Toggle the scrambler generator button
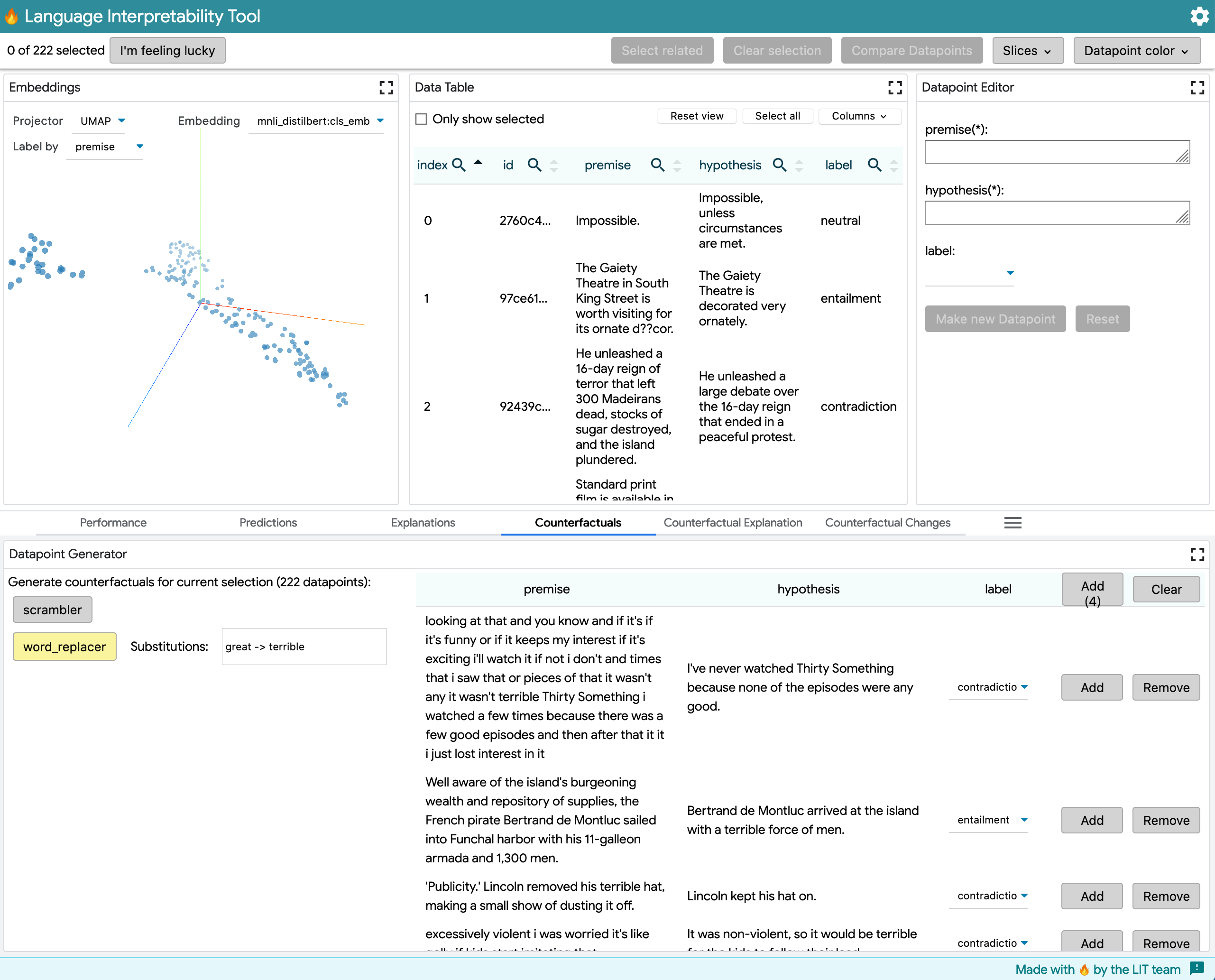This screenshot has height=980, width=1215. pyautogui.click(x=52, y=610)
